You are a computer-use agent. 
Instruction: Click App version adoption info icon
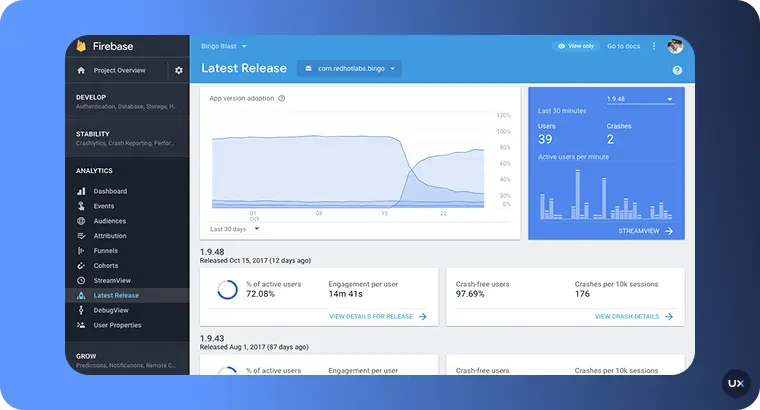click(282, 98)
